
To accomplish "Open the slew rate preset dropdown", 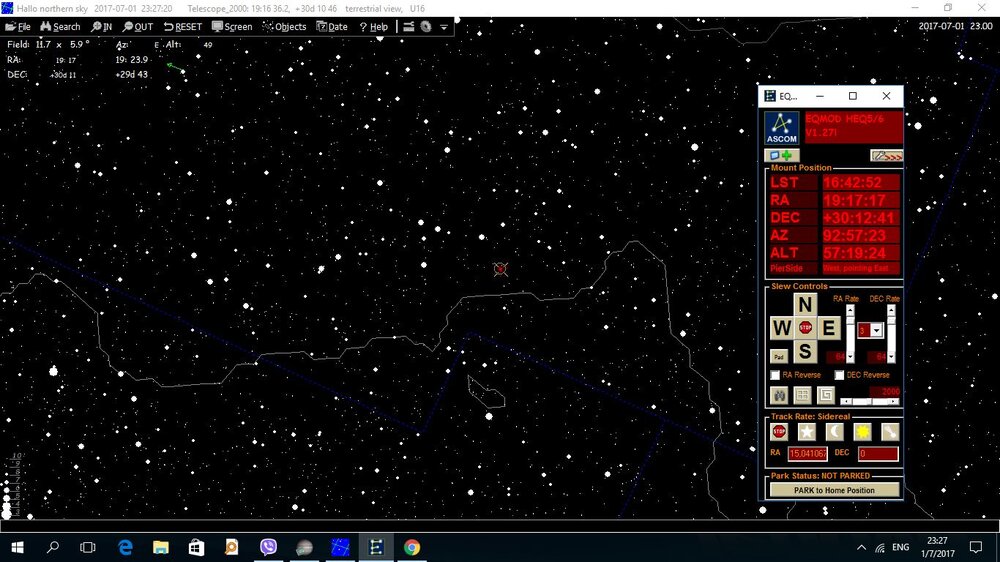I will click(877, 330).
